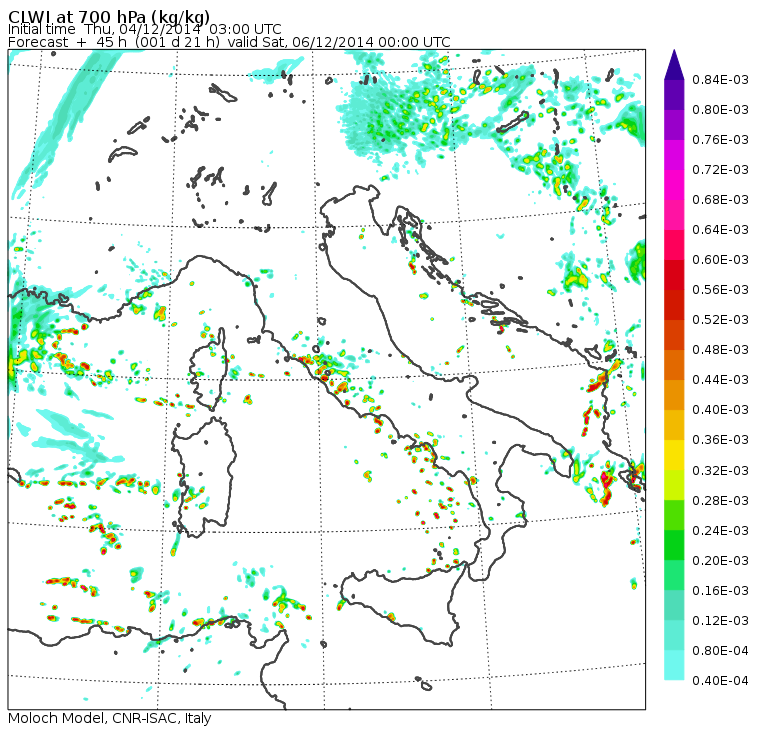This screenshot has height=731, width=760.
Task: Click the lightest cyan colorbar segment above 0.40E-04
Action: click(674, 665)
